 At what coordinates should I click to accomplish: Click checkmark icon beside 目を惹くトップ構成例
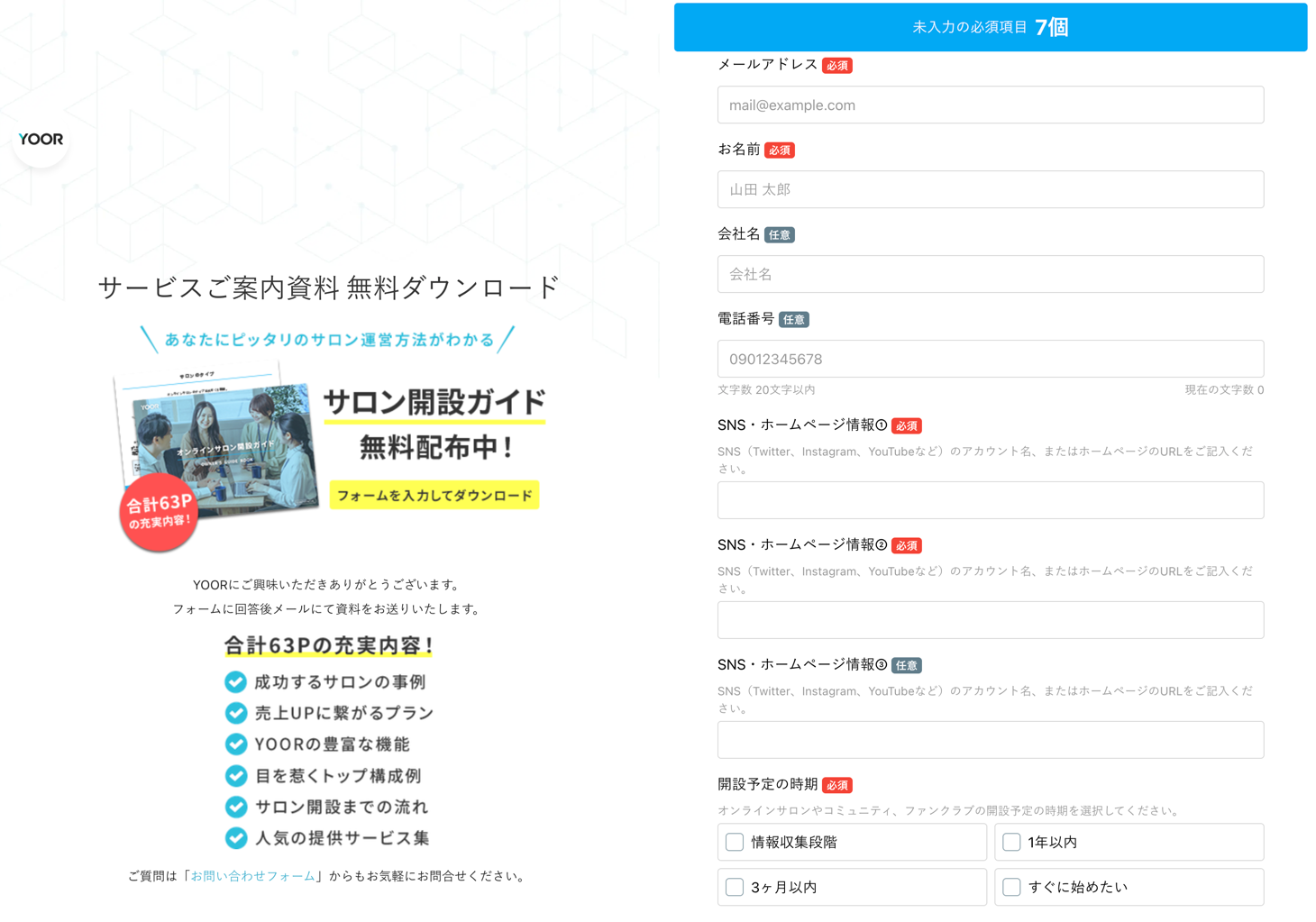click(x=236, y=776)
